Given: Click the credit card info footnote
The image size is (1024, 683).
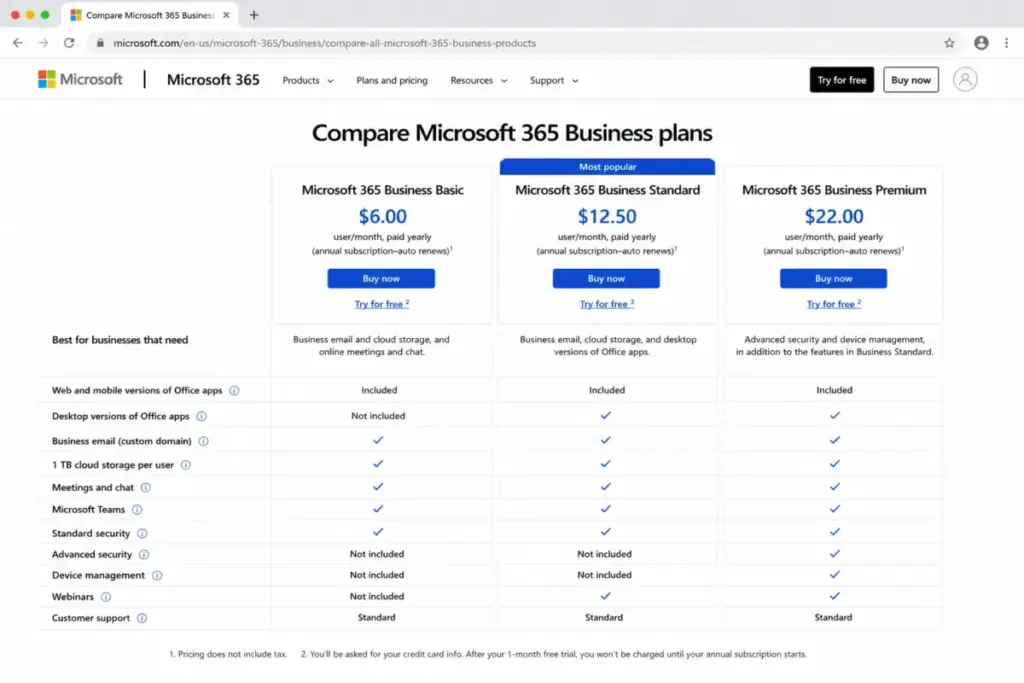Looking at the screenshot, I should (554, 654).
